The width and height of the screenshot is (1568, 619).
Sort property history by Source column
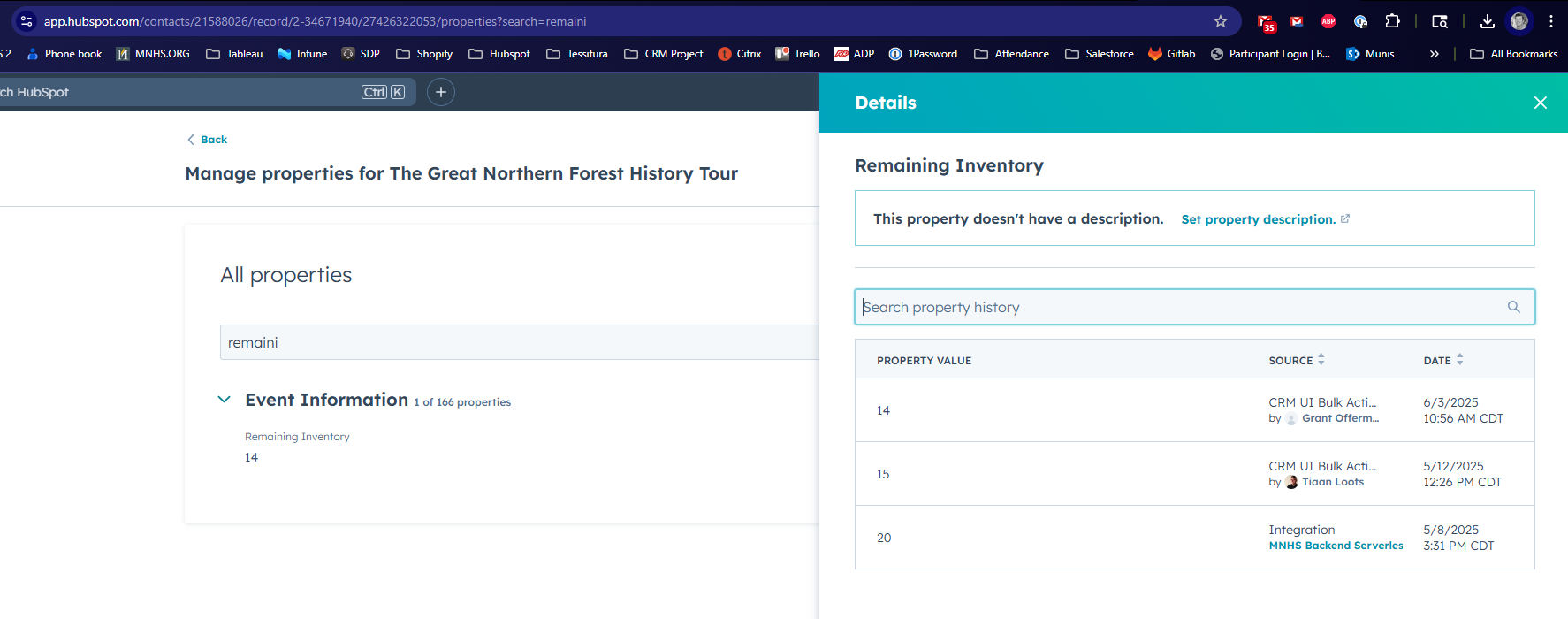[1297, 360]
